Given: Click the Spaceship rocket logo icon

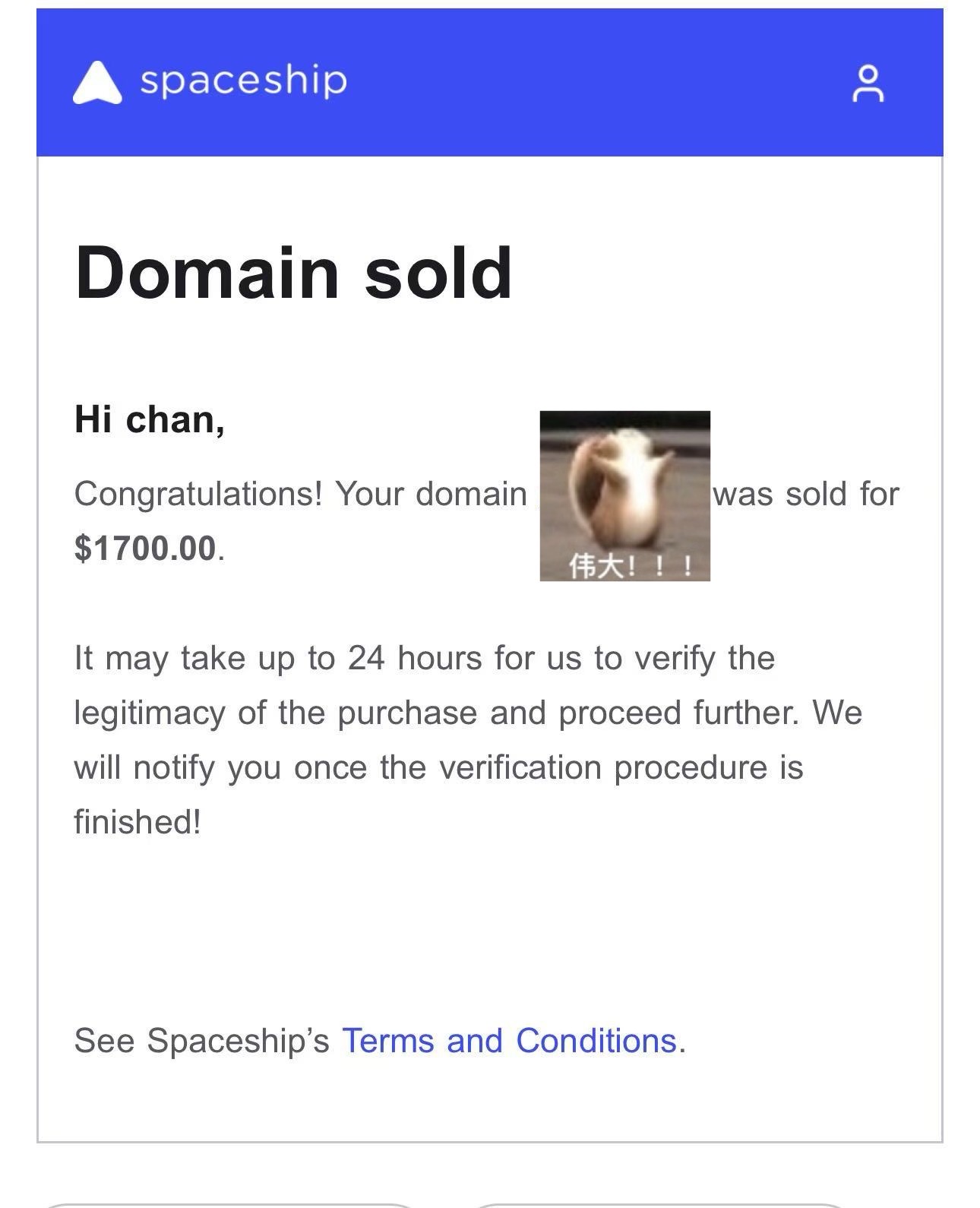Looking at the screenshot, I should (97, 82).
